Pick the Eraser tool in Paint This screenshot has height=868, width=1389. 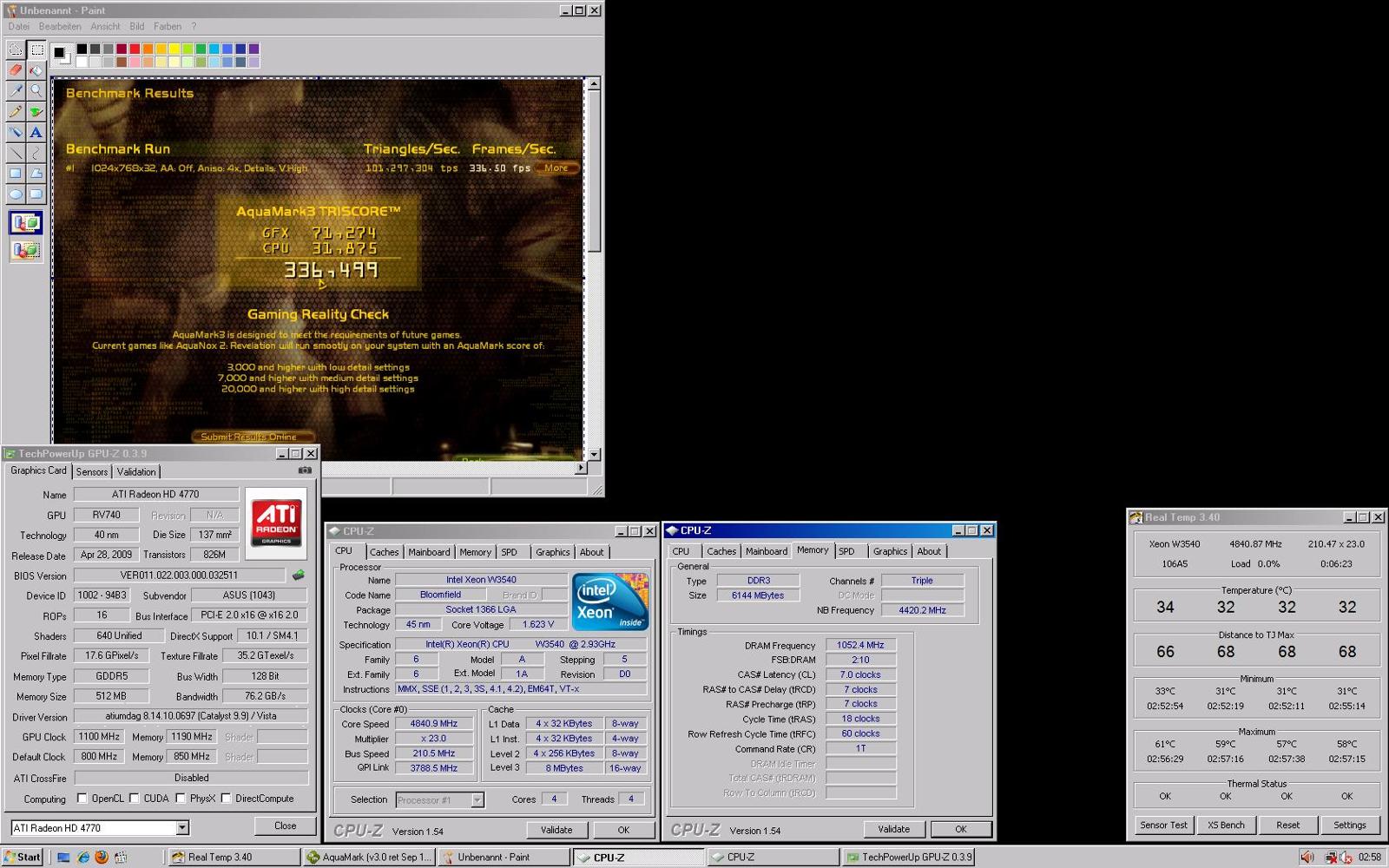[x=16, y=70]
